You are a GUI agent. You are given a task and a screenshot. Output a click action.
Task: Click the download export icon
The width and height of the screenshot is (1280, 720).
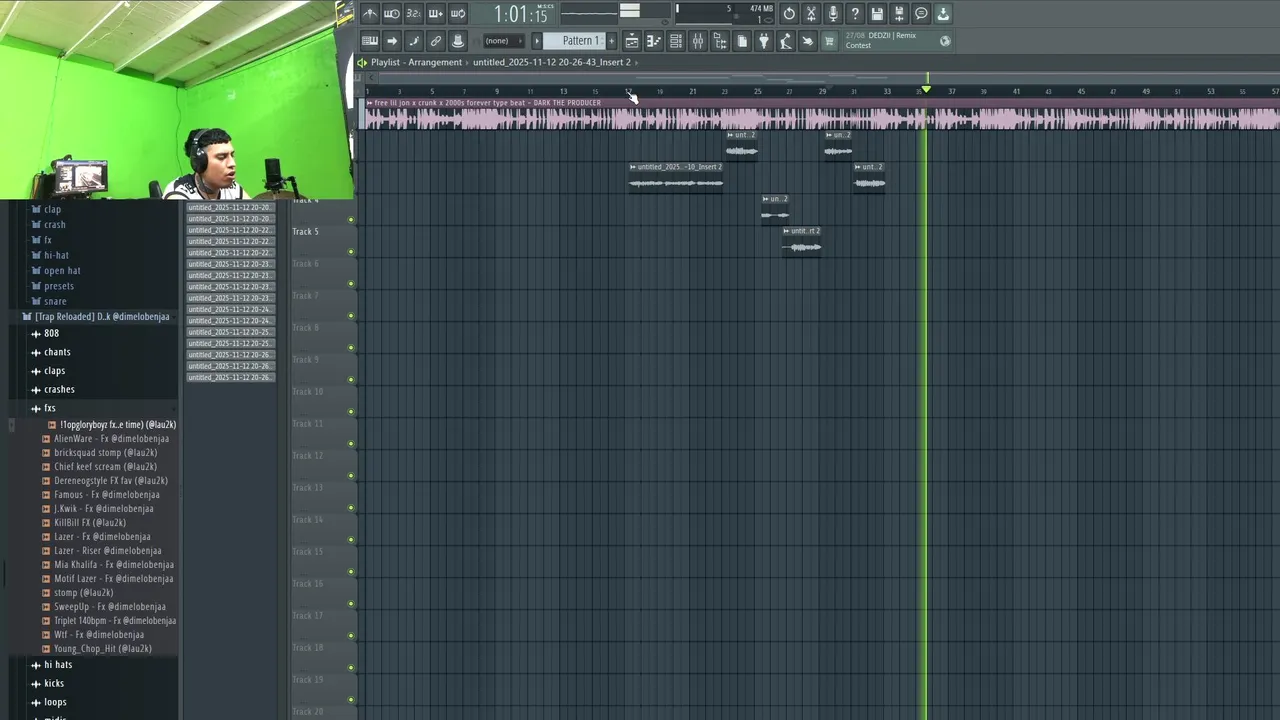(x=943, y=13)
